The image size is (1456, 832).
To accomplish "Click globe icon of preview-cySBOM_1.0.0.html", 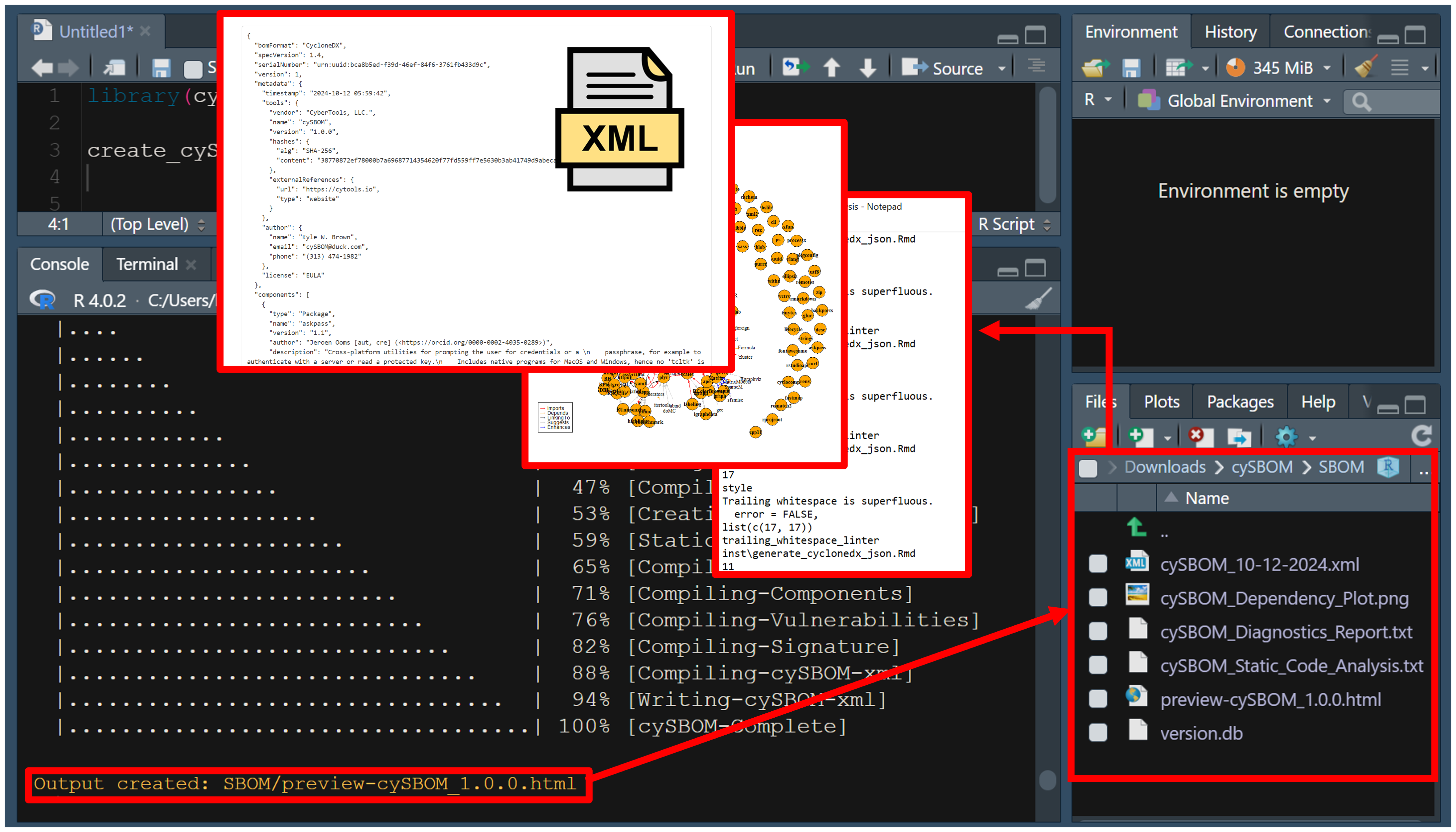I will [1136, 695].
